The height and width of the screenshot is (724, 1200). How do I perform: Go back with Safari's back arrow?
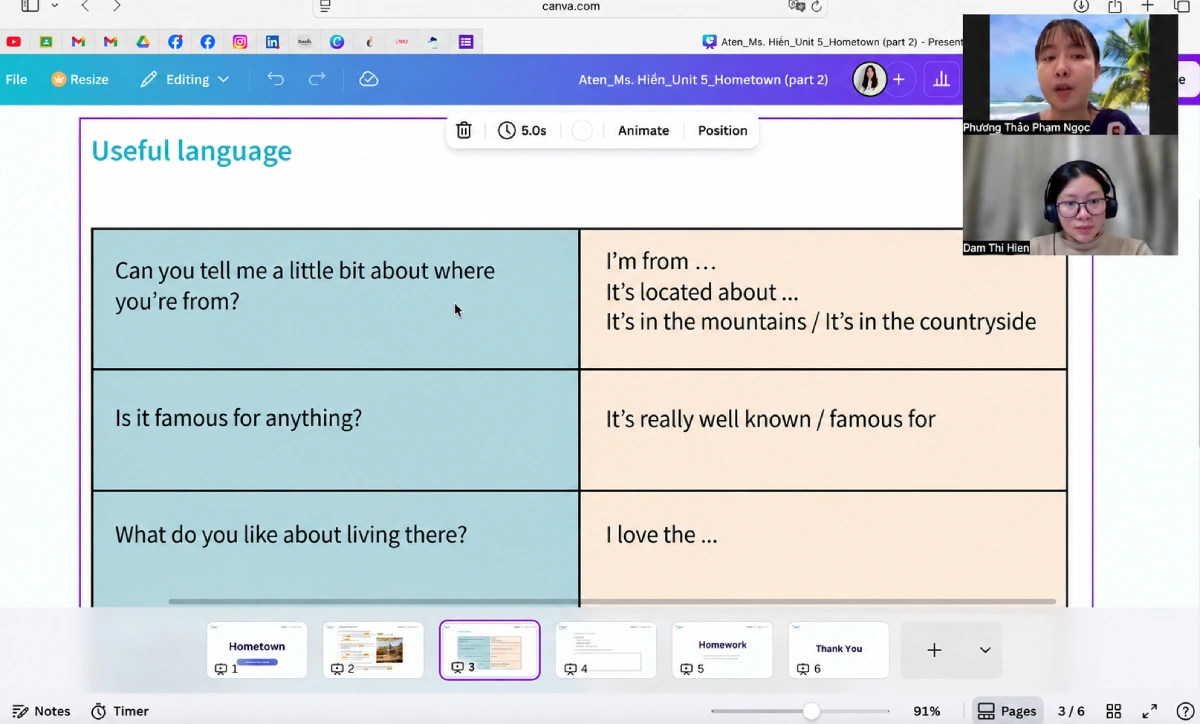tap(85, 6)
